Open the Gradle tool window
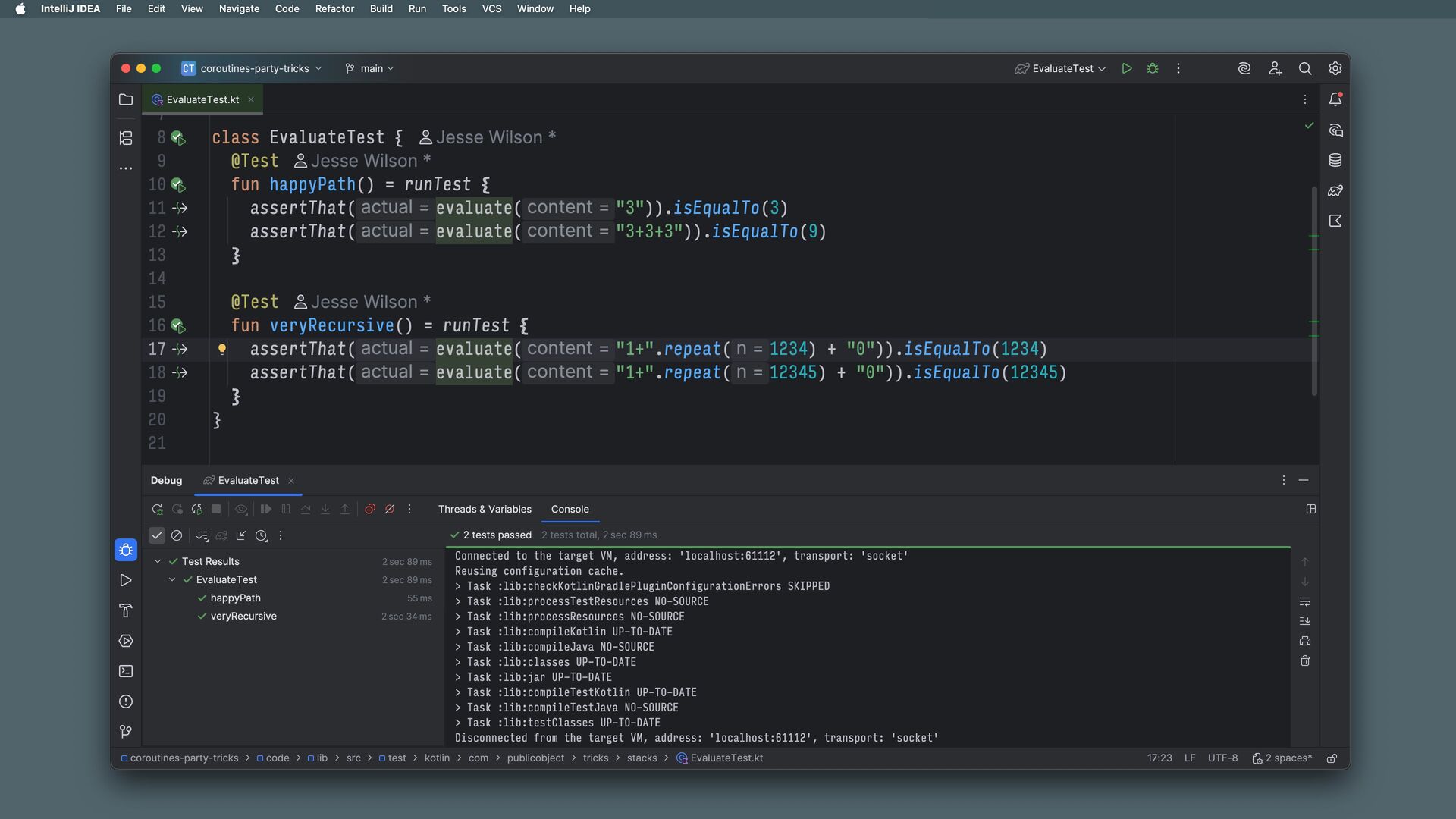 (1335, 191)
